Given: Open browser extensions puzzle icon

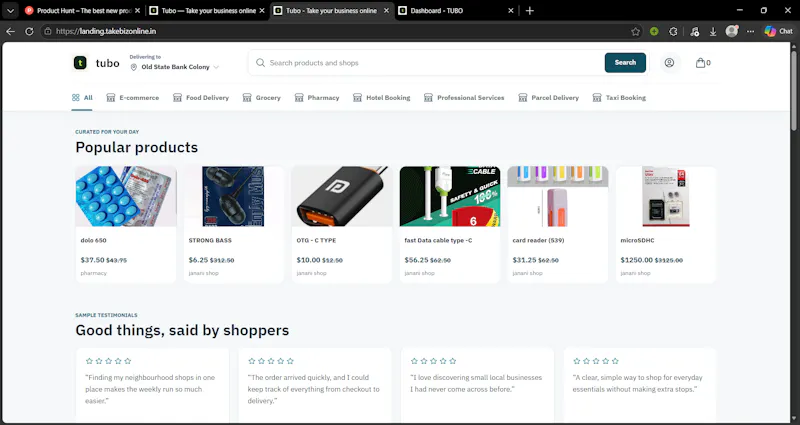Looking at the screenshot, I should [673, 32].
